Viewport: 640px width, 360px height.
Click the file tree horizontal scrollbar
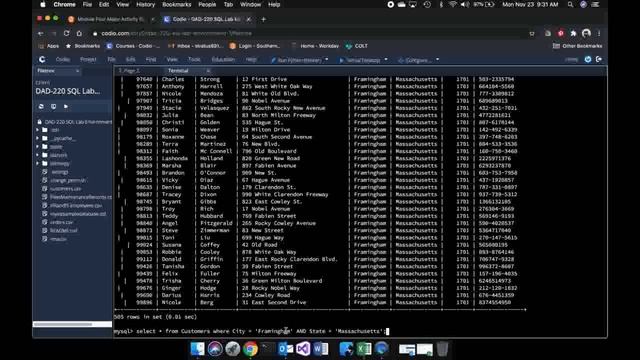[62, 324]
